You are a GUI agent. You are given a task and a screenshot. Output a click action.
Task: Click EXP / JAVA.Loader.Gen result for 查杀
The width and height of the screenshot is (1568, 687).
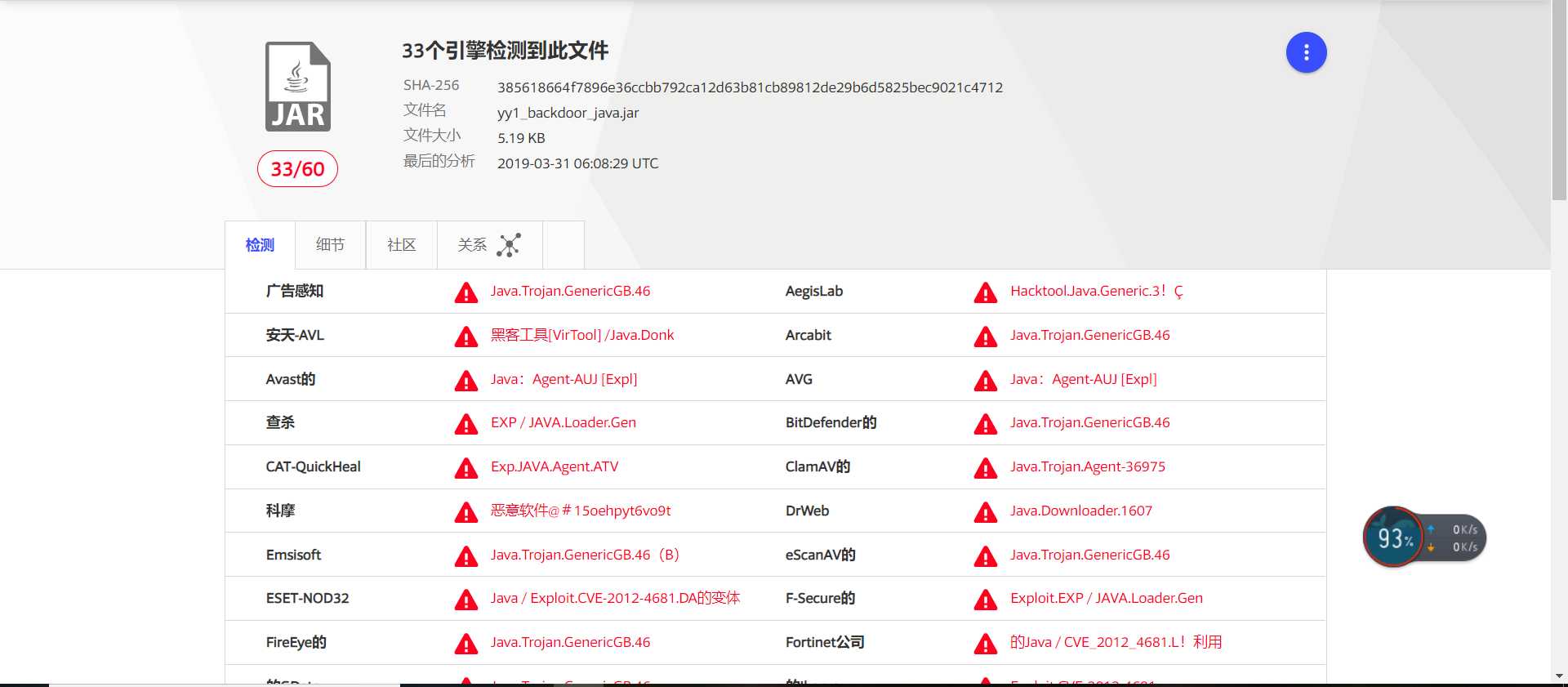pyautogui.click(x=563, y=422)
